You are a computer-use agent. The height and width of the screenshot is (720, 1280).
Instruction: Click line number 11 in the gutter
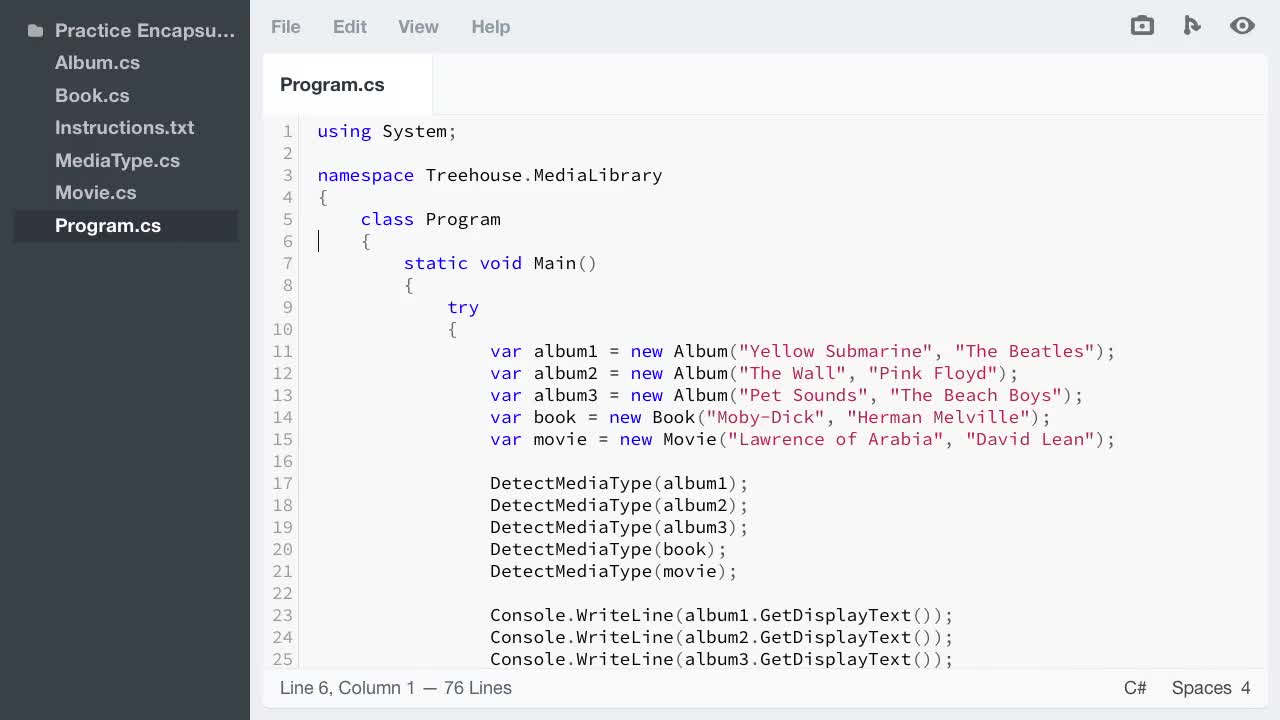(x=282, y=351)
